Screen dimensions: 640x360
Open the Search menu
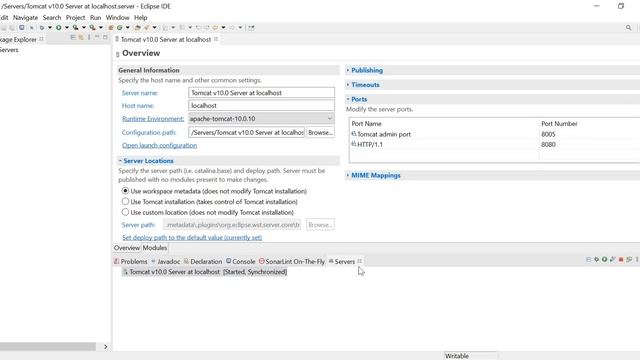[x=52, y=18]
